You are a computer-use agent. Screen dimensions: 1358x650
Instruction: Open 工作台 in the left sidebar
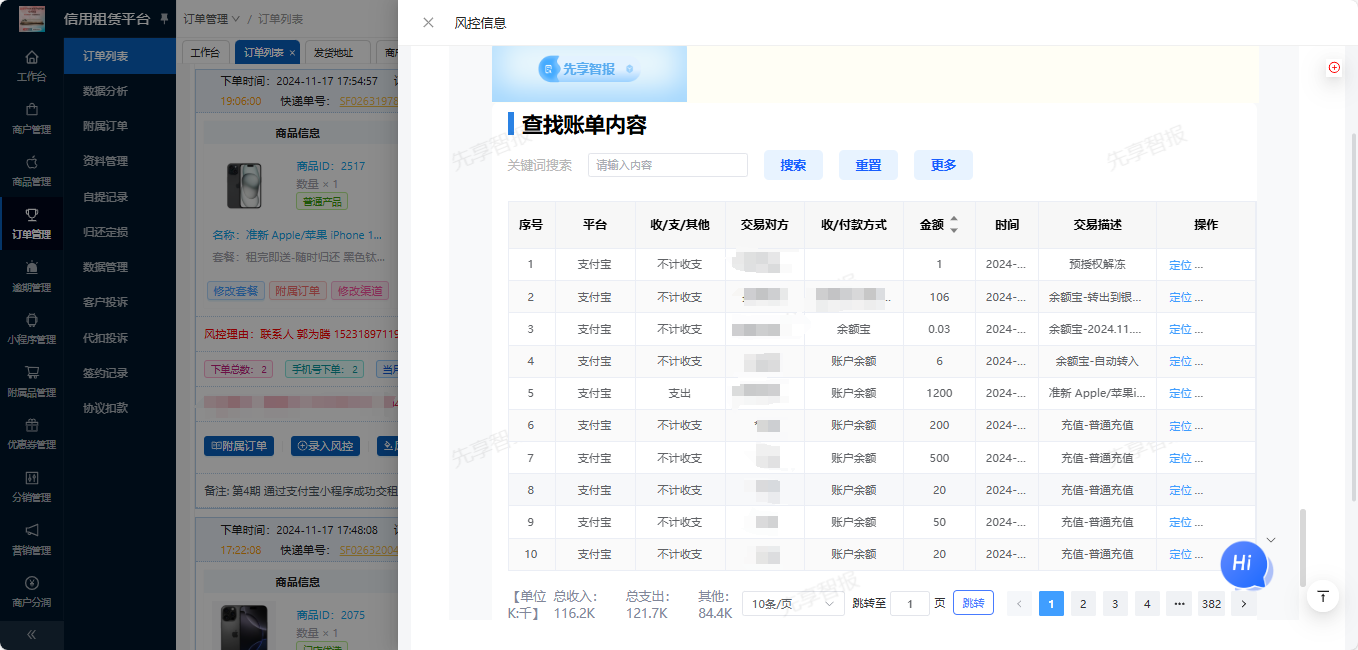(32, 65)
